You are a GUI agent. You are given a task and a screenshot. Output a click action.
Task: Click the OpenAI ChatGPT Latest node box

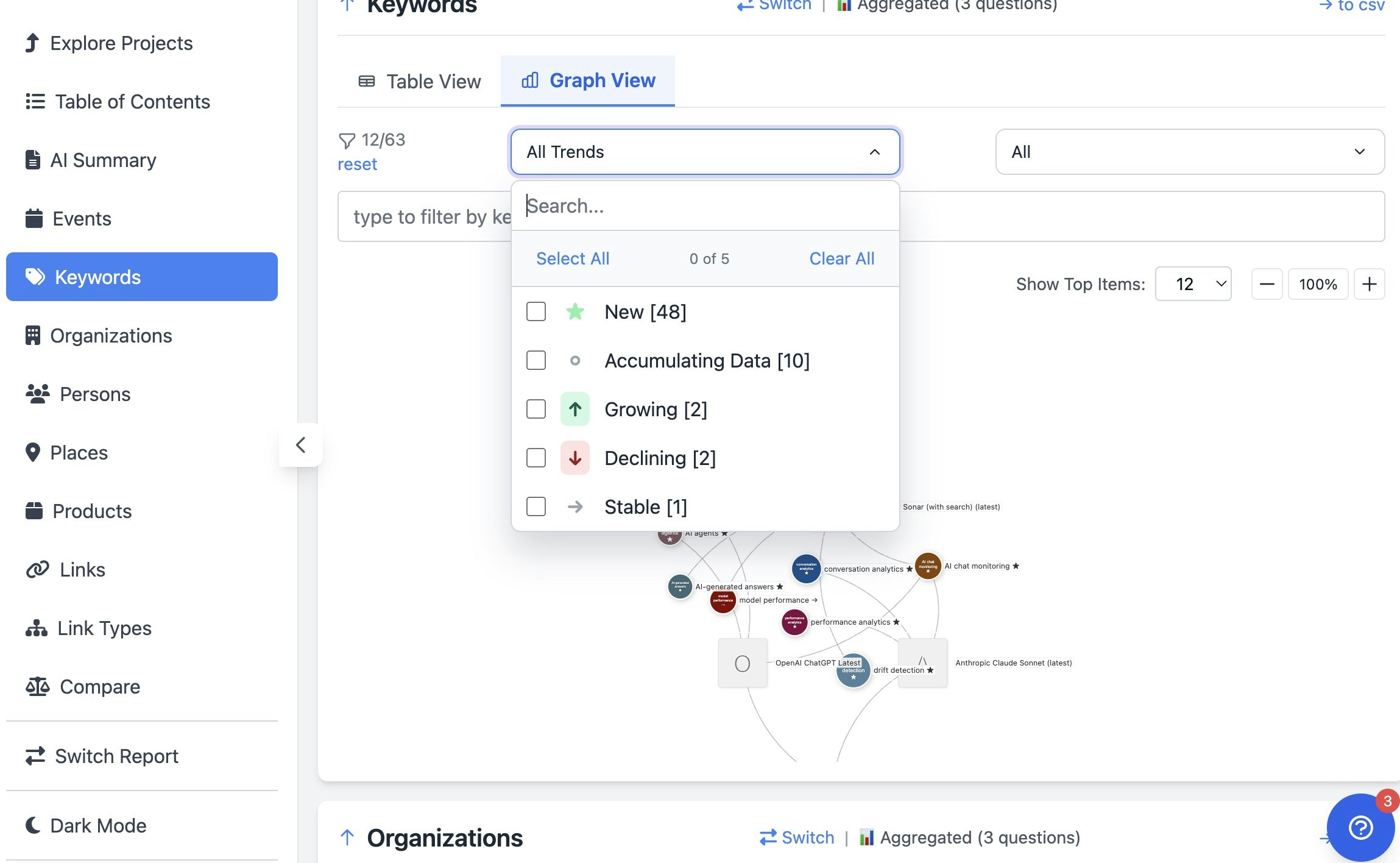point(742,663)
